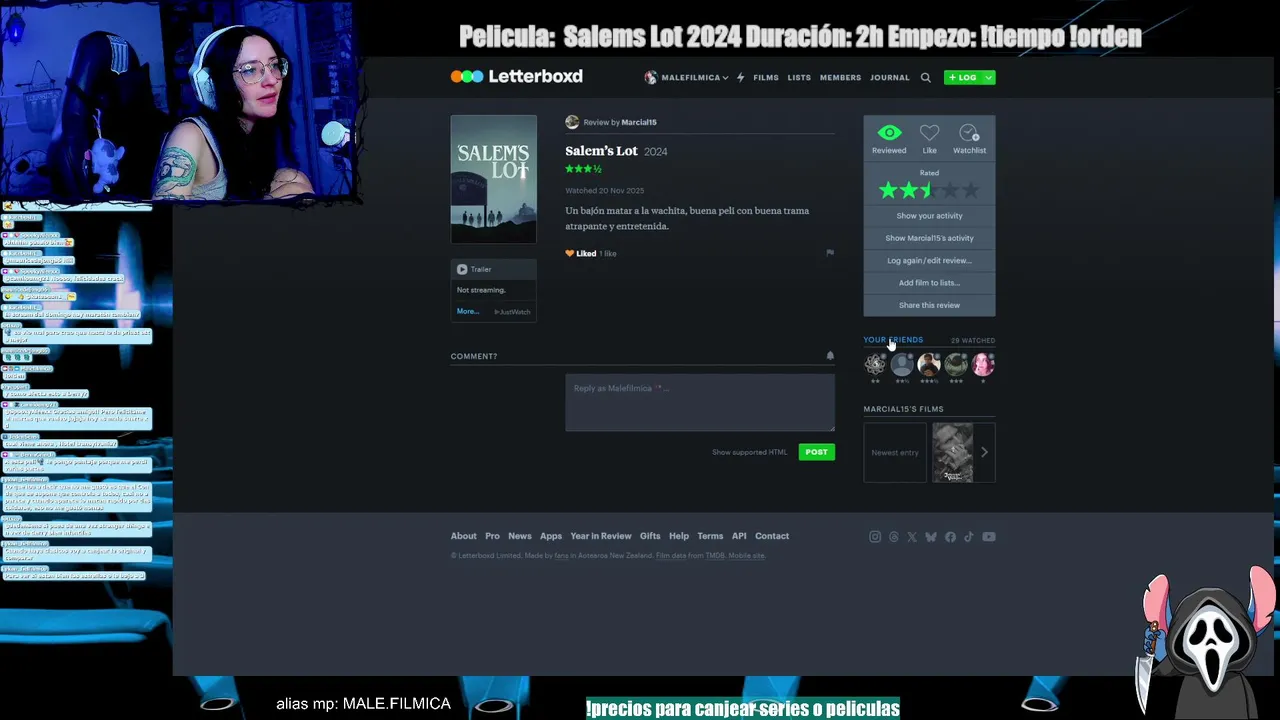Open the first friend avatar with atom picture
This screenshot has width=1280, height=720.
pos(875,364)
